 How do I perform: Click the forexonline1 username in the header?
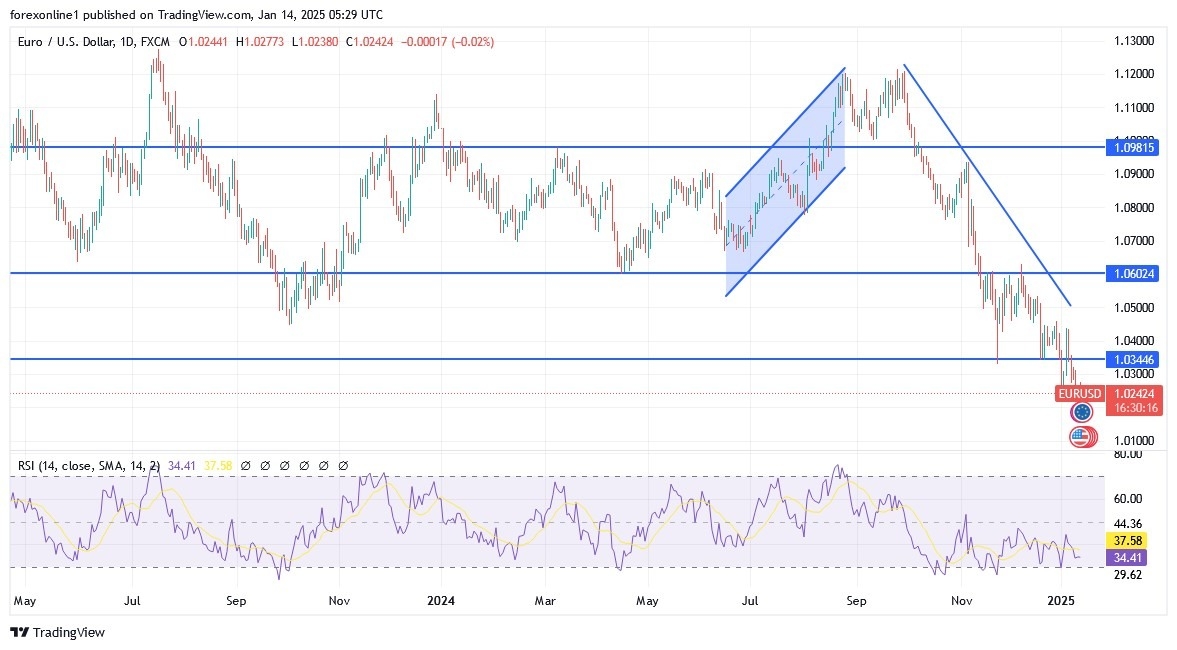coord(40,15)
